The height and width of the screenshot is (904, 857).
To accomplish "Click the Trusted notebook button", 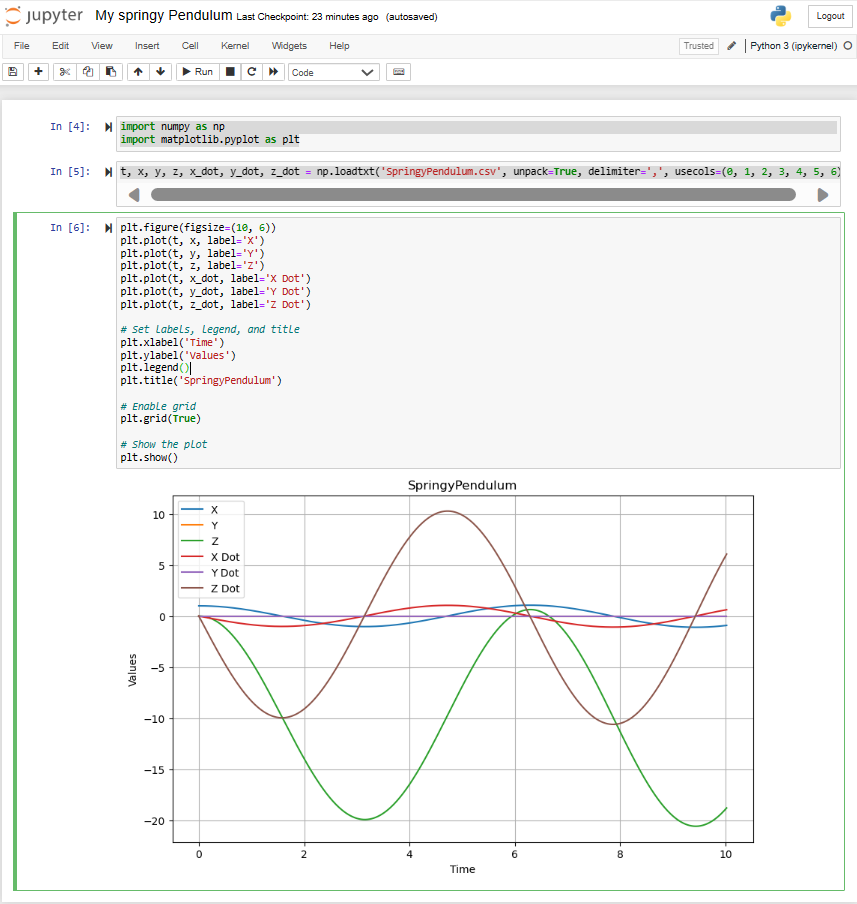I will (x=698, y=46).
